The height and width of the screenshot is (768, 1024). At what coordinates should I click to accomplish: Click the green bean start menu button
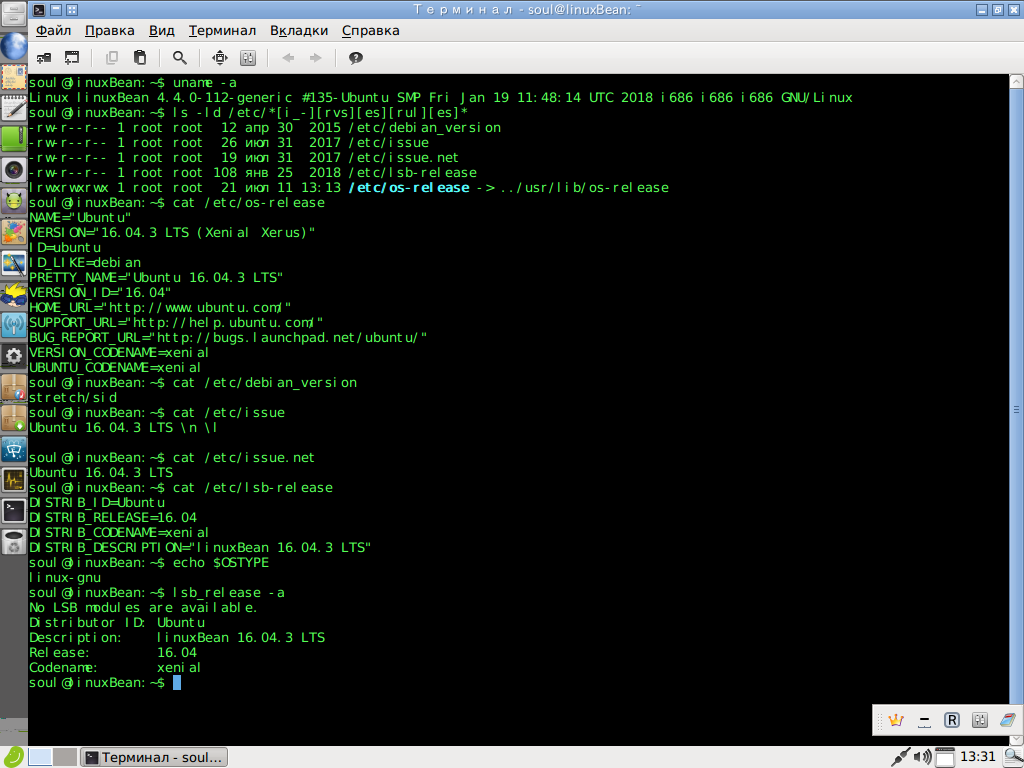tap(12, 757)
